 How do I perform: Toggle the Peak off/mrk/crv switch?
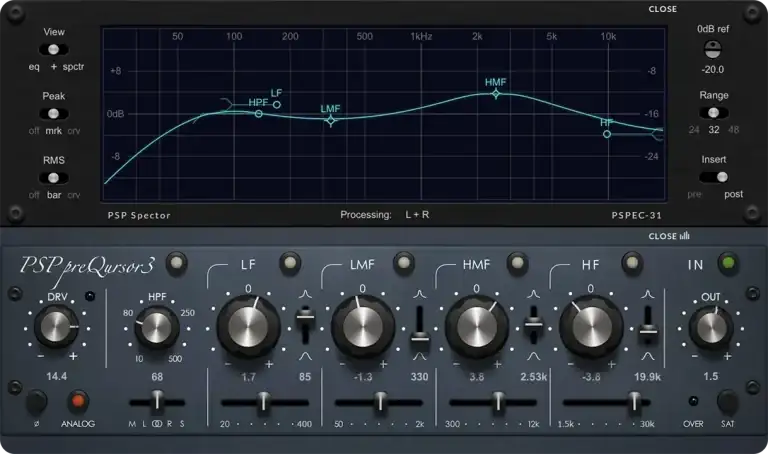[x=53, y=114]
